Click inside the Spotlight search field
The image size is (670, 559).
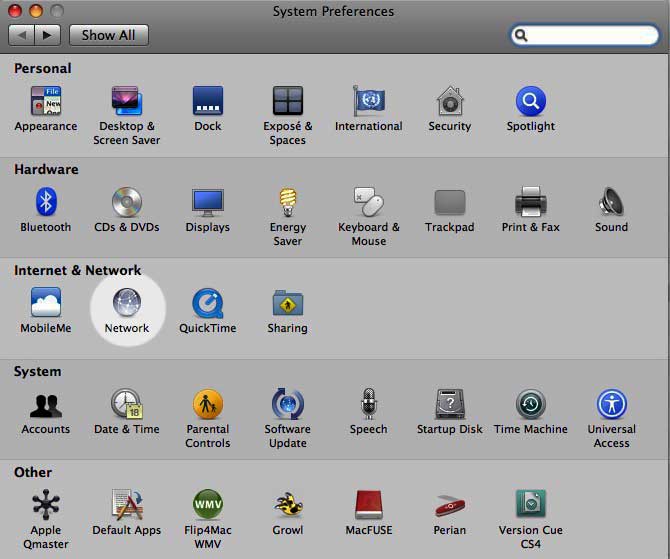585,35
